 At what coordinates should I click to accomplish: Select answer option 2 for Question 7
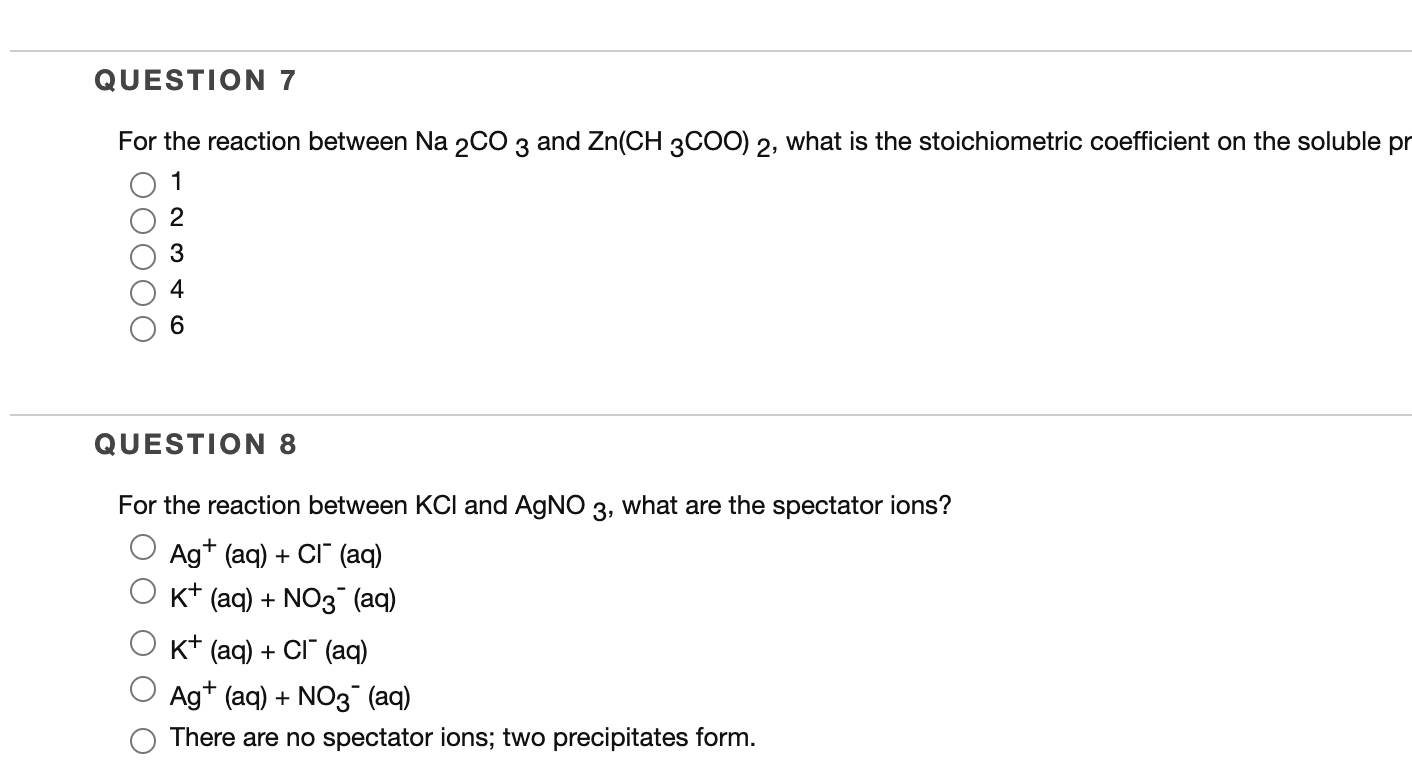pos(143,218)
